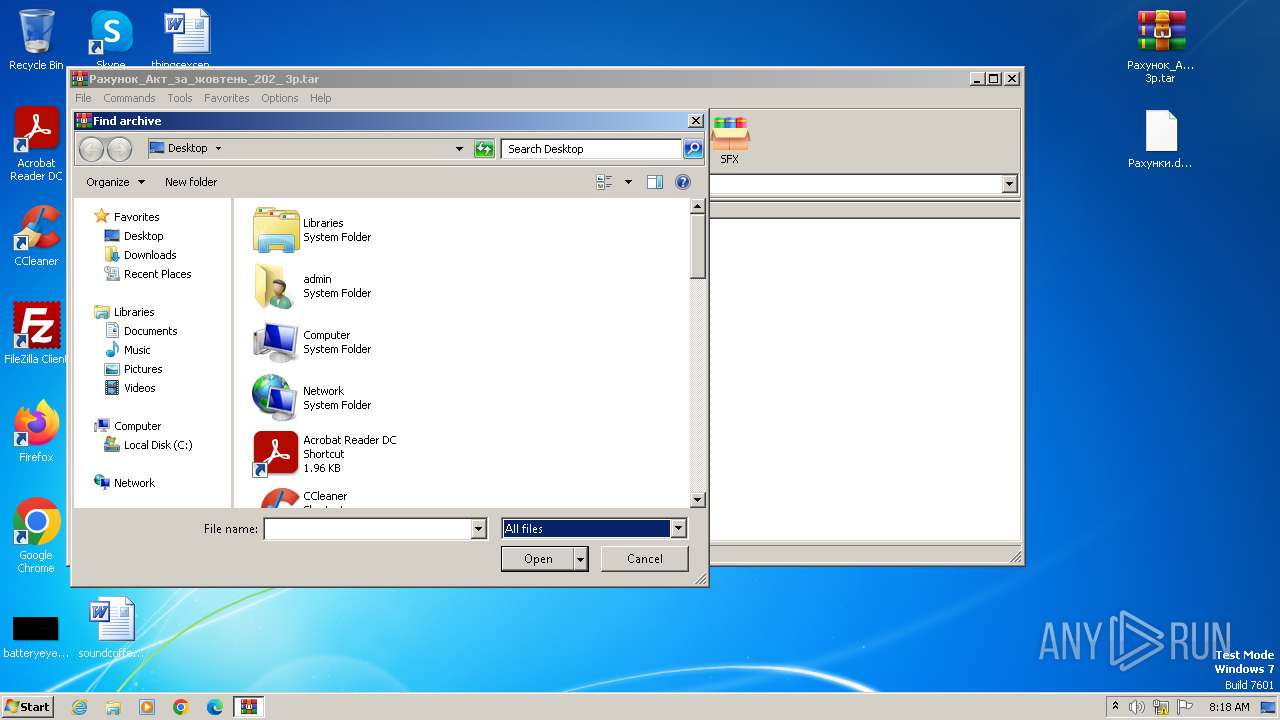The image size is (1280, 720).
Task: Select Libraries system folder in file list
Action: [x=312, y=230]
